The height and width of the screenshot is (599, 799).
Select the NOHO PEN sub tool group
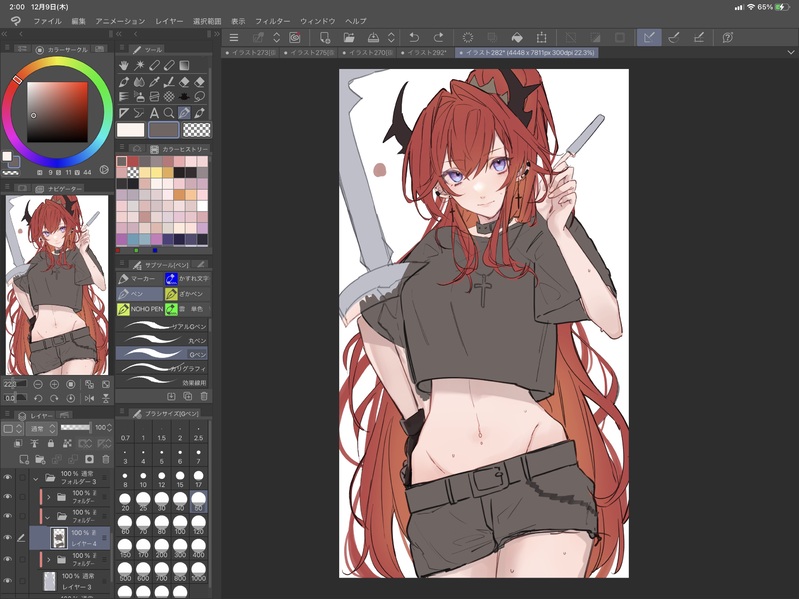[139, 309]
